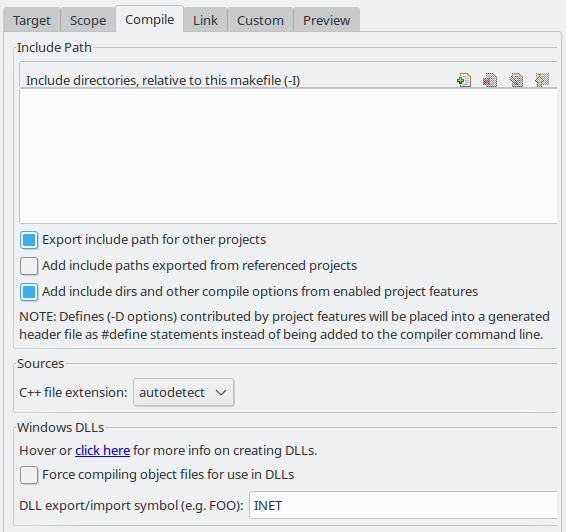Click inside the empty include directories list
Image resolution: width=566 pixels, height=532 pixels.
click(x=288, y=156)
